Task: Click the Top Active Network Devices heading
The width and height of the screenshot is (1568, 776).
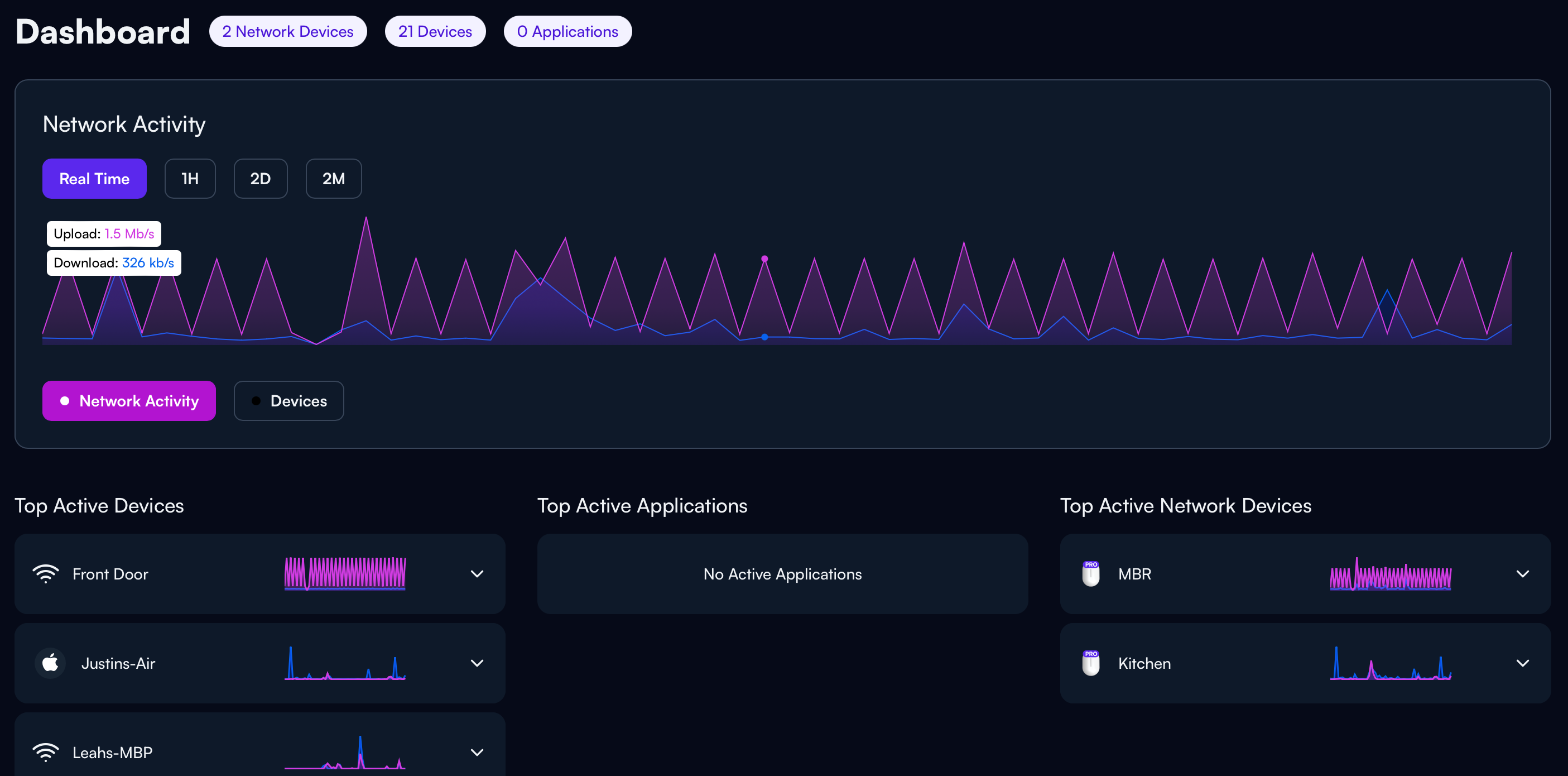Action: (x=1186, y=506)
